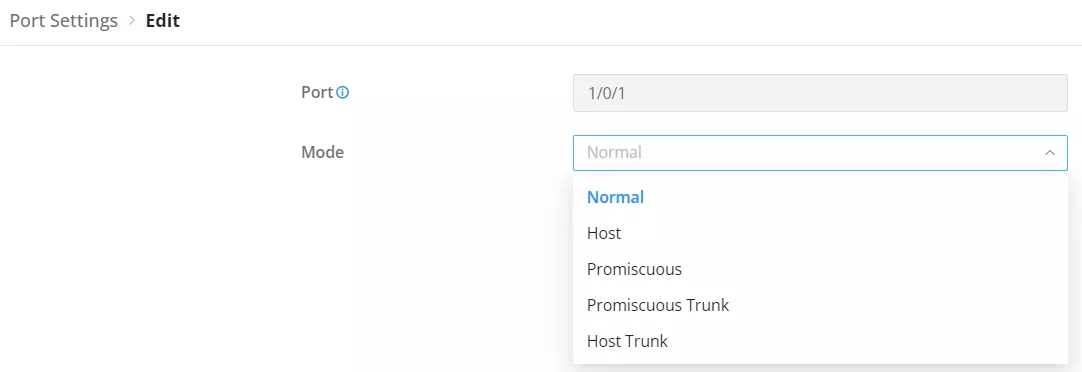Viewport: 1082px width, 372px height.
Task: Choose Host from the Mode list
Action: point(820,233)
